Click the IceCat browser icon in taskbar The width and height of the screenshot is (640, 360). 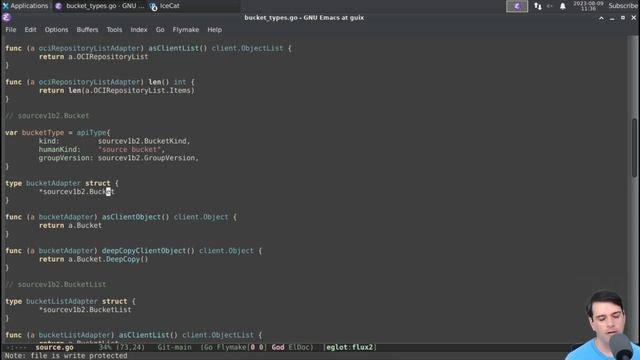[153, 6]
